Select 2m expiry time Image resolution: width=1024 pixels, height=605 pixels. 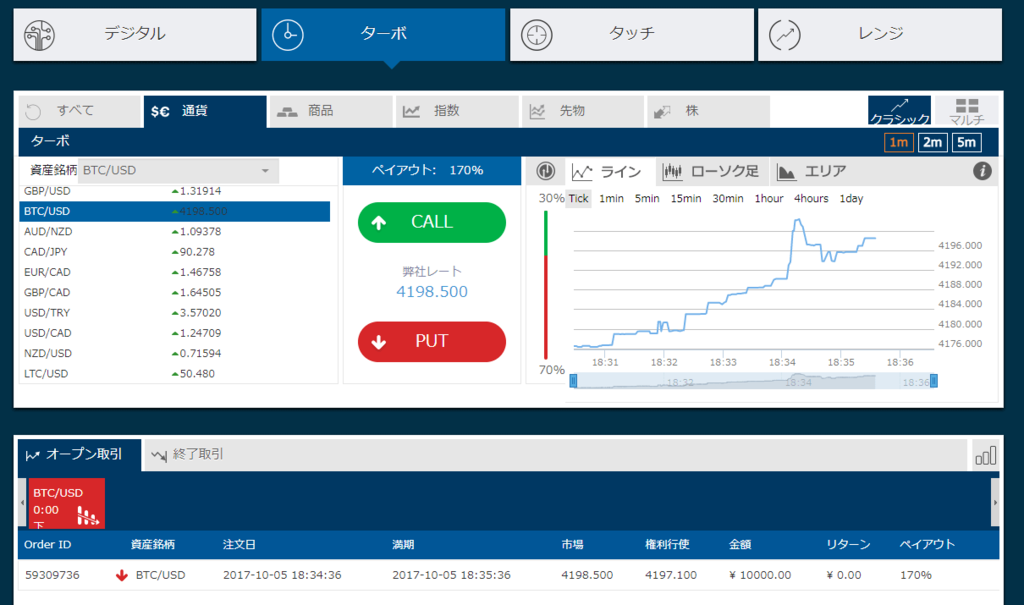[x=933, y=142]
